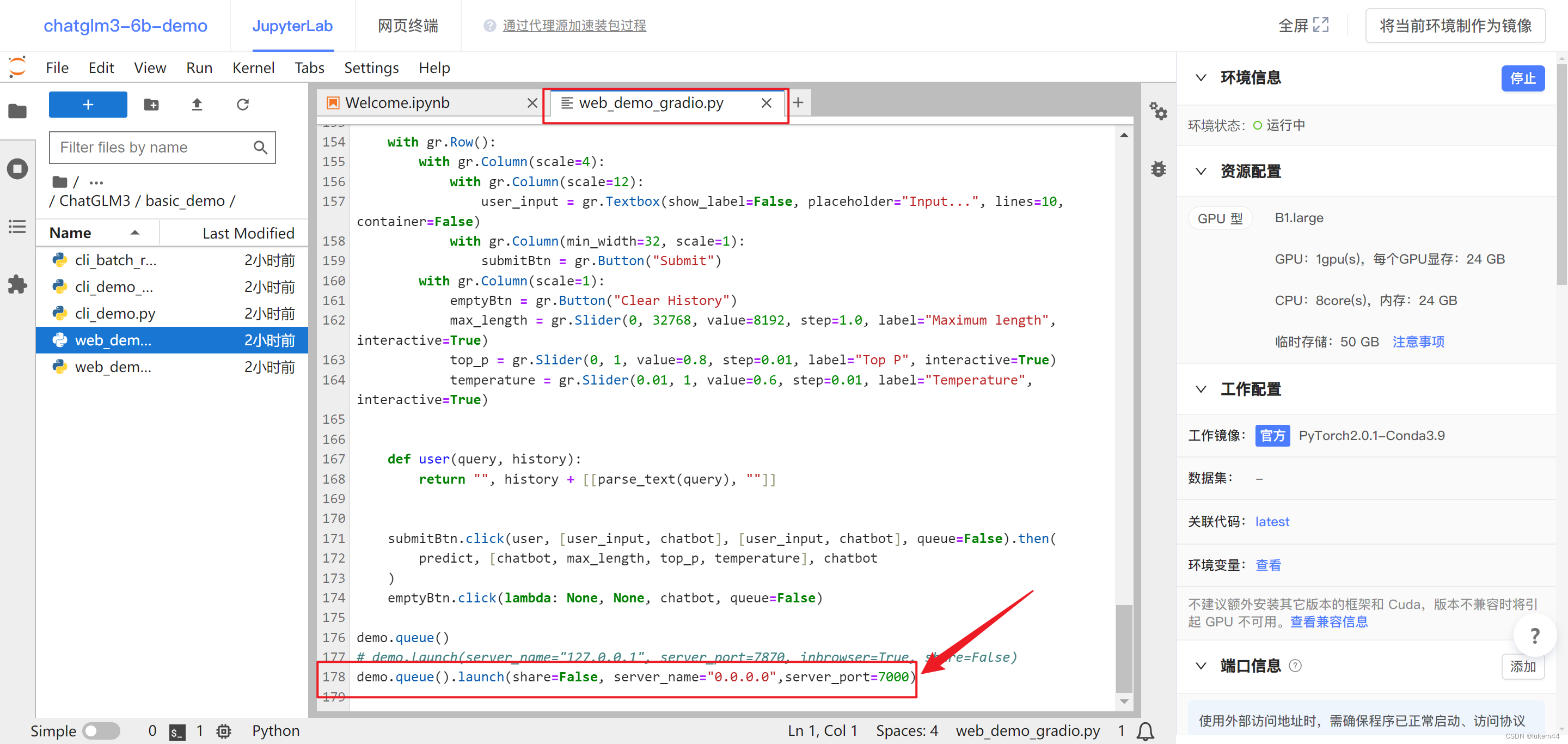
Task: Open the running terminals and kernels sidebar icon
Action: pos(17,169)
